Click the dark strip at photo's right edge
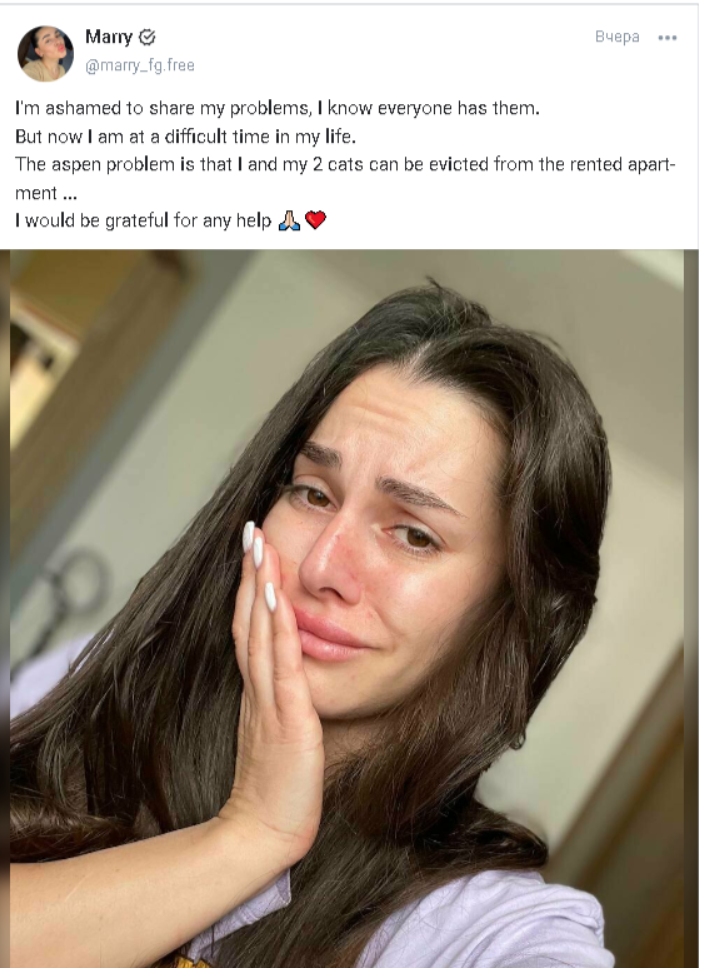The width and height of the screenshot is (716, 968). (x=691, y=608)
